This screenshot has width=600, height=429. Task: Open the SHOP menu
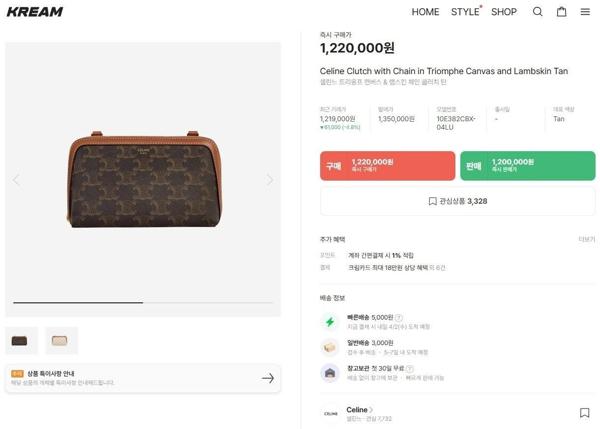(x=504, y=12)
